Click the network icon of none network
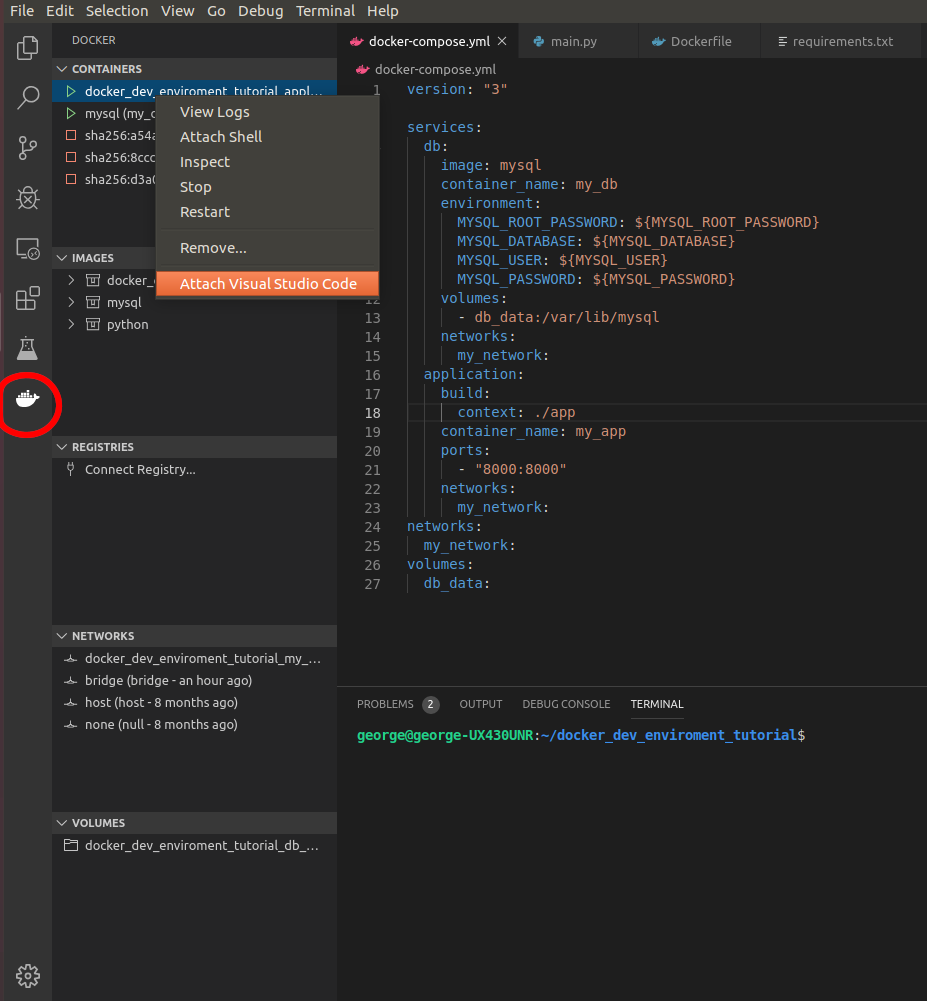 pyautogui.click(x=71, y=725)
